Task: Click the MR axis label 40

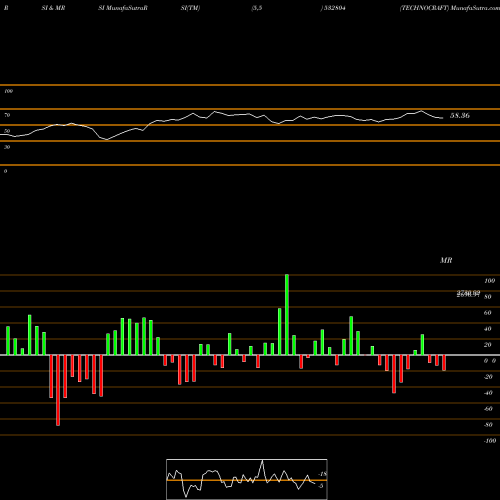Action: (488, 329)
